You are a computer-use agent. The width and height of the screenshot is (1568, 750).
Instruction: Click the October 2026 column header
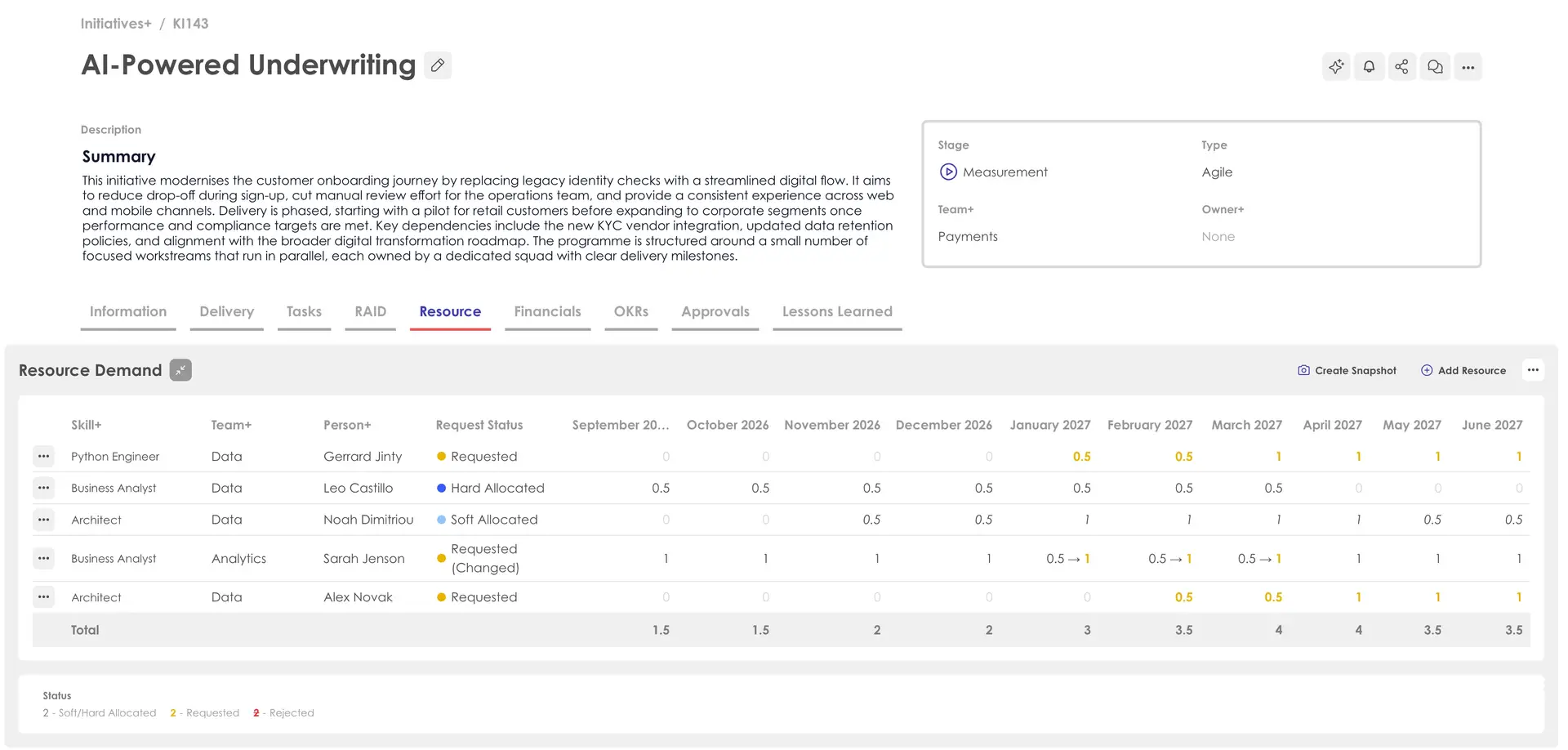point(728,425)
